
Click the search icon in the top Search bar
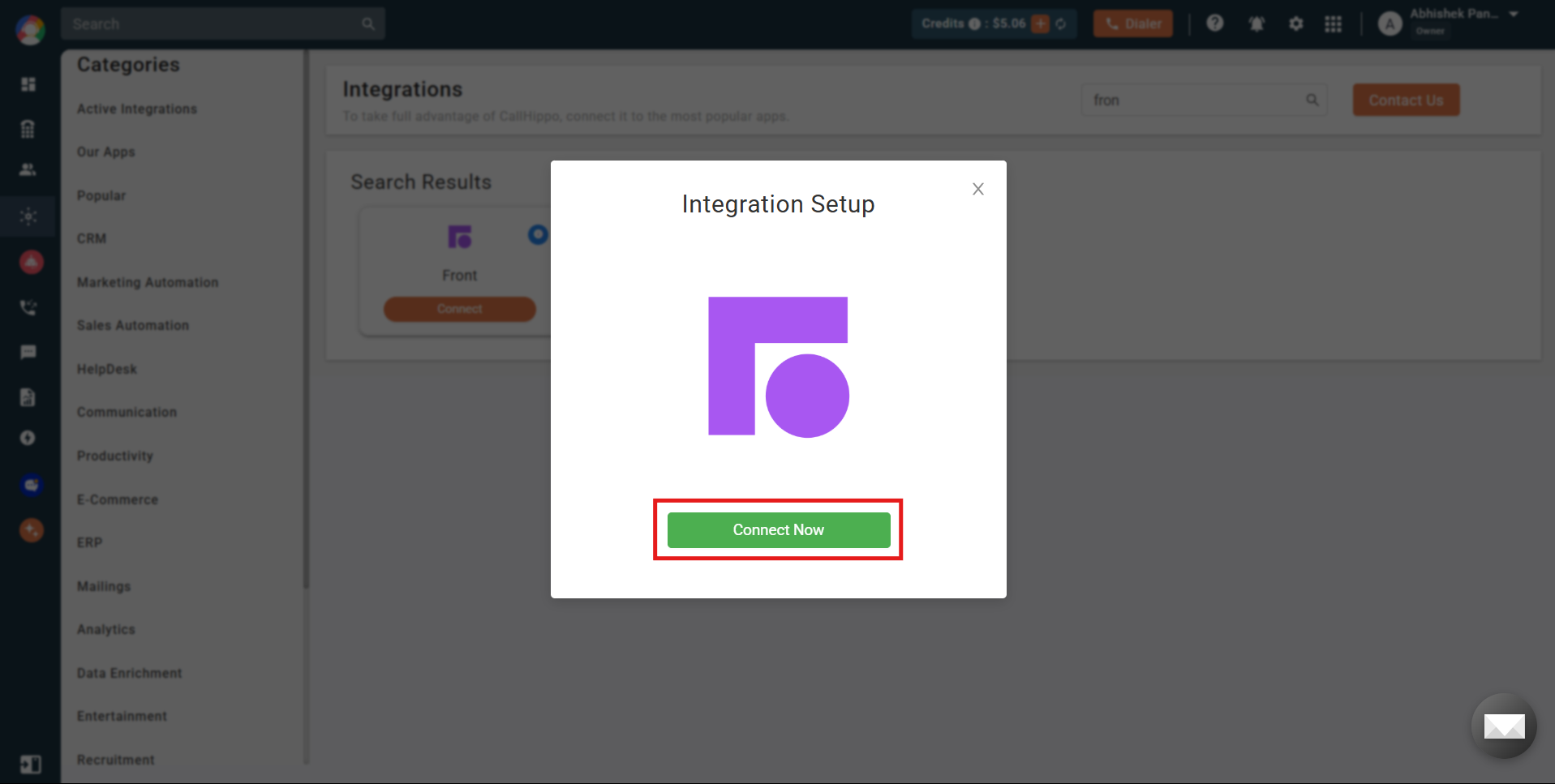(x=368, y=24)
